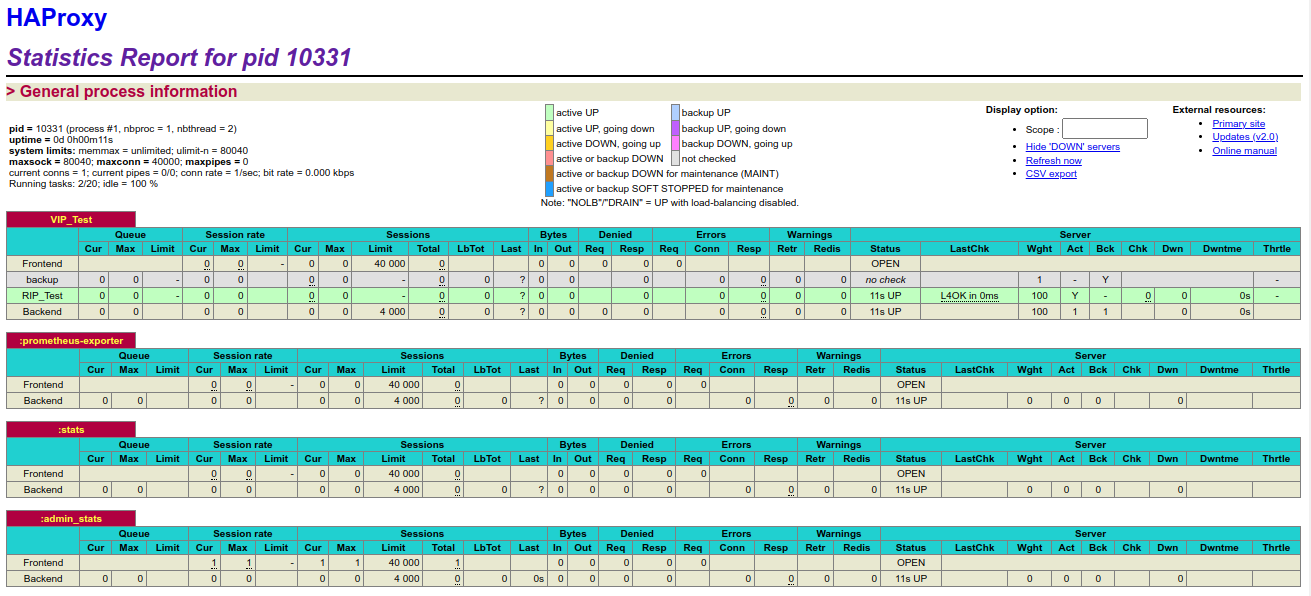Open the CSV export link
The height and width of the screenshot is (596, 1311).
click(x=1051, y=174)
